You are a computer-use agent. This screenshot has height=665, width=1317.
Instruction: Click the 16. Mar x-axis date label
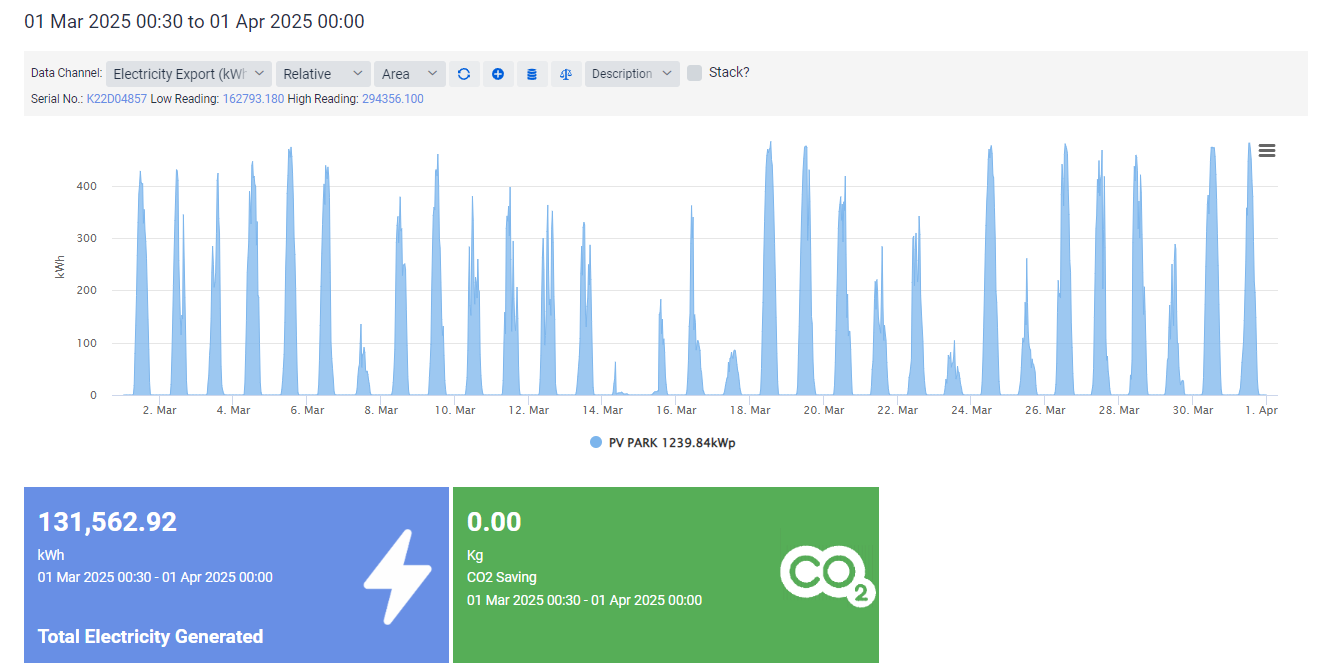click(676, 410)
